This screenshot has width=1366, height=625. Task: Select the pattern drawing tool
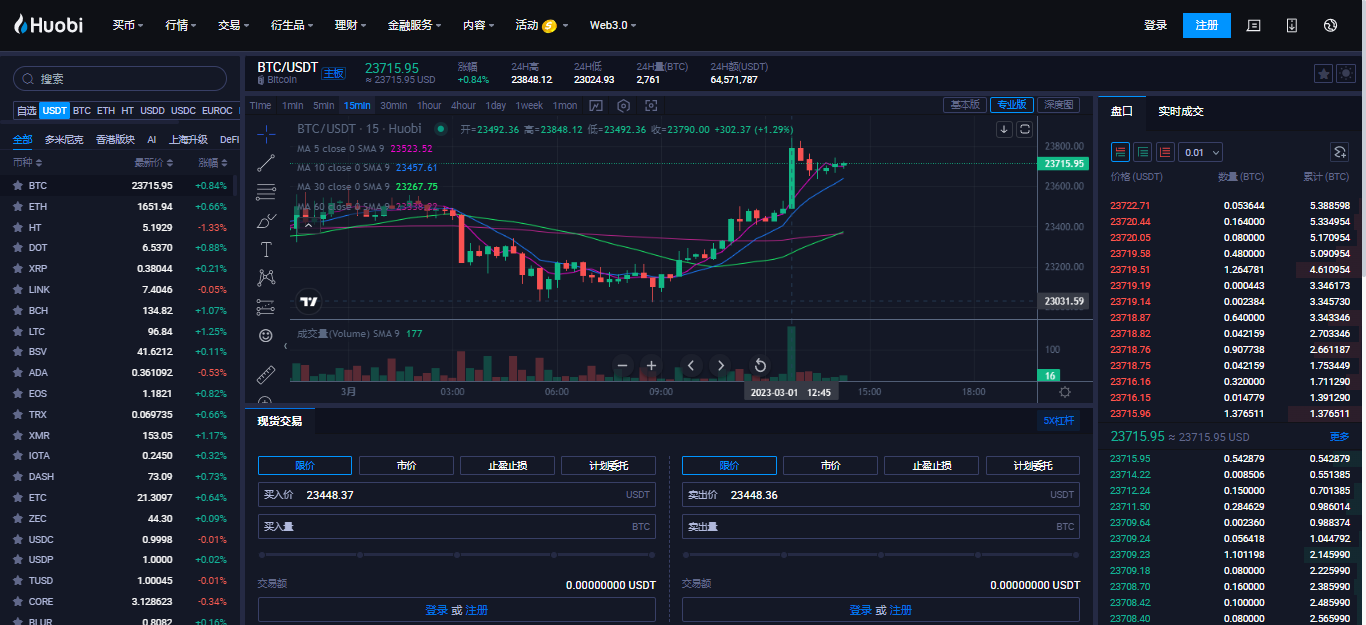pos(266,277)
